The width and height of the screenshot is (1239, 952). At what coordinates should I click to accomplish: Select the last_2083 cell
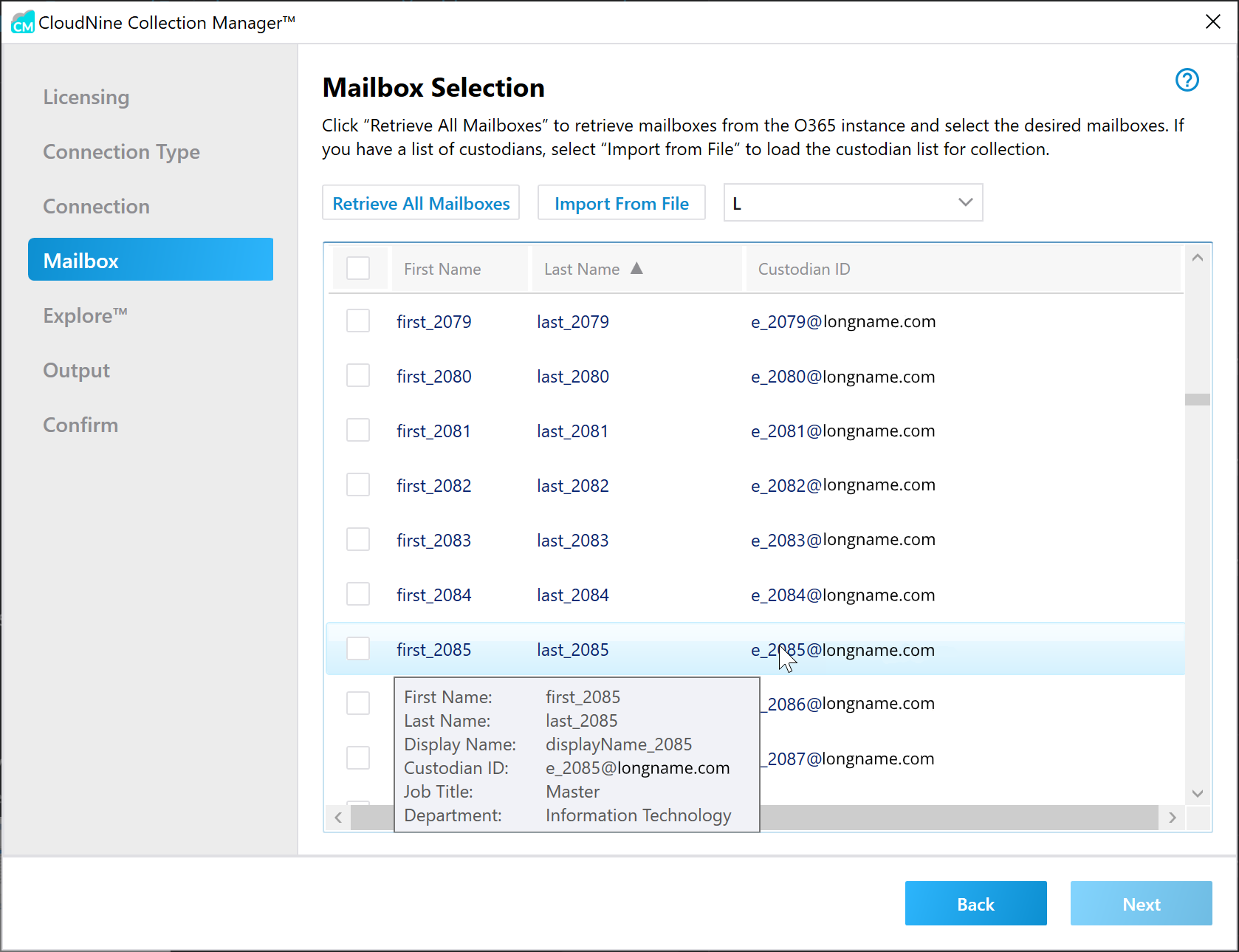coord(573,541)
